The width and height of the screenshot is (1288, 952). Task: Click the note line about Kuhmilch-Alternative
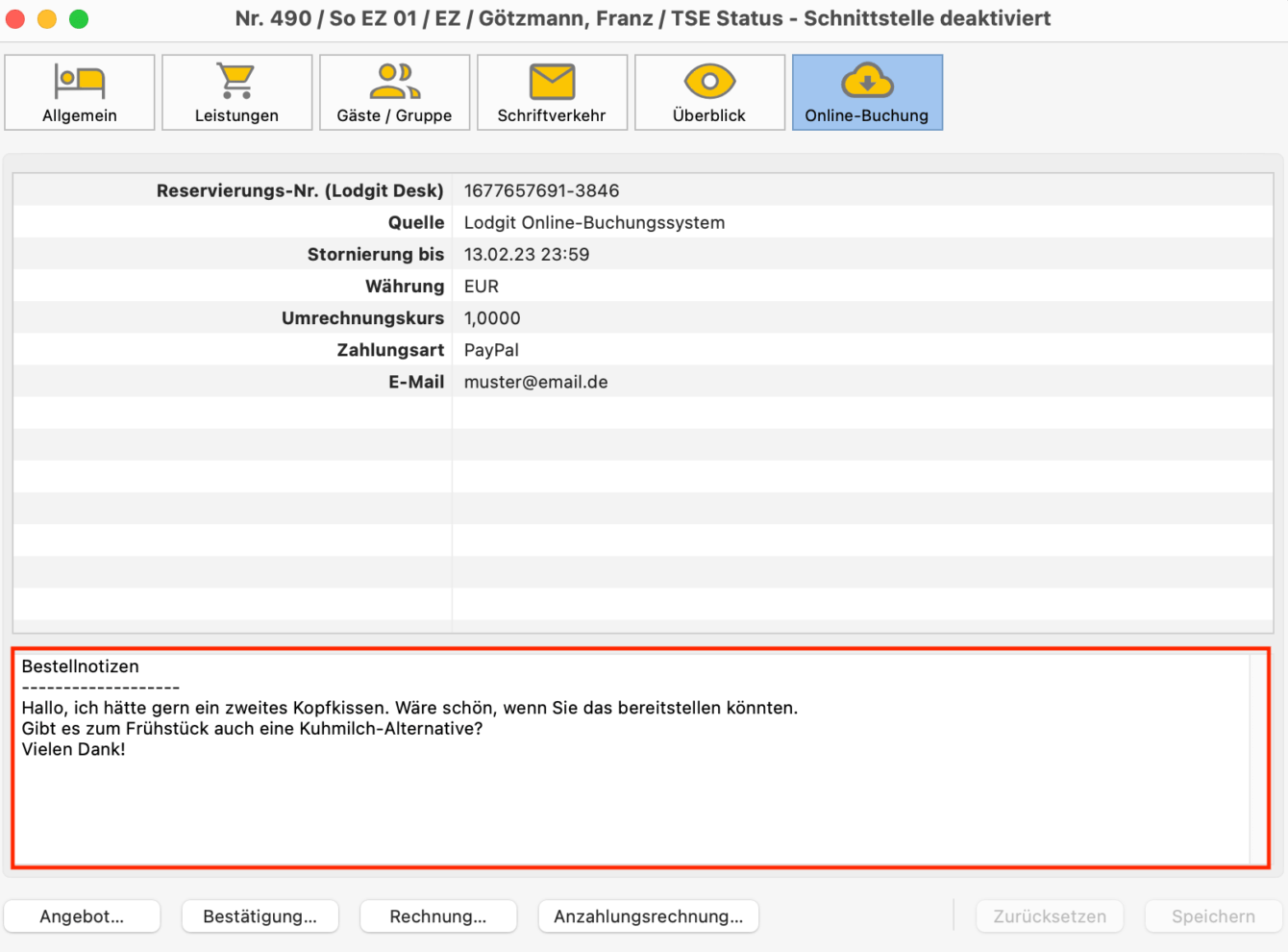(x=252, y=728)
